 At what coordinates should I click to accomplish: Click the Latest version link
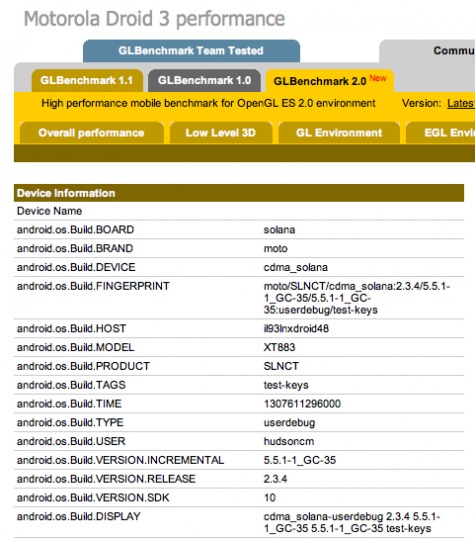[461, 103]
